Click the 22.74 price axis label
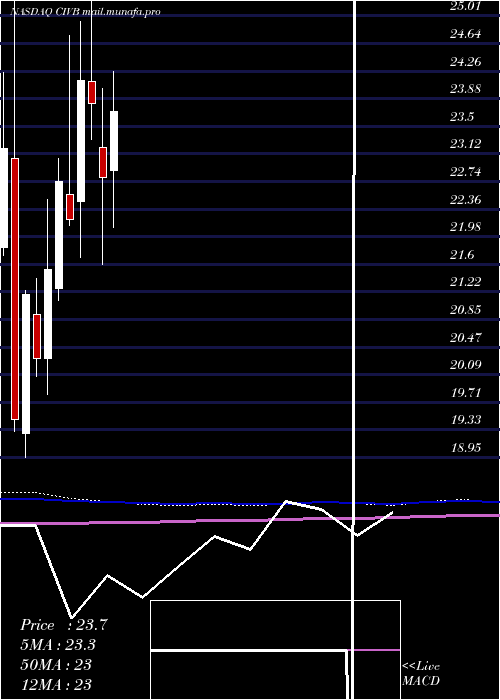The image size is (500, 700). [x=466, y=171]
